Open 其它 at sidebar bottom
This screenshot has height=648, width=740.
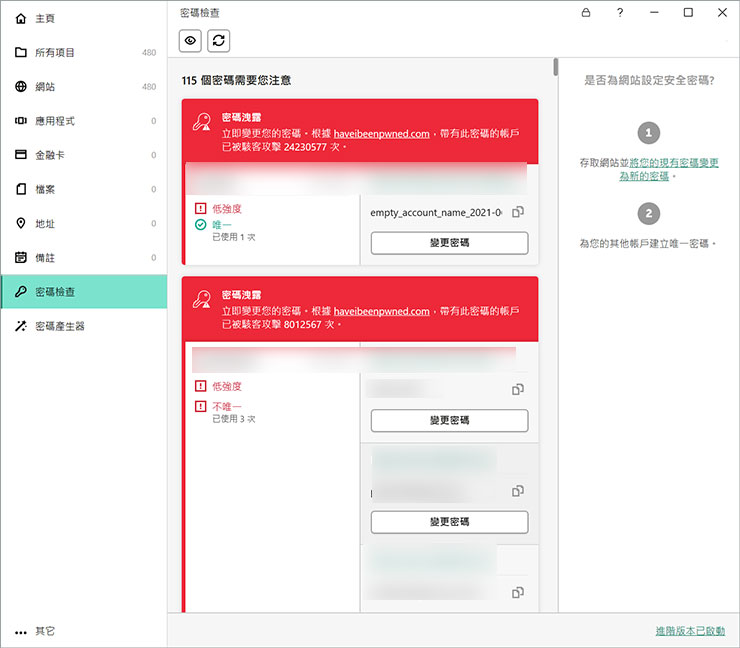(84, 631)
